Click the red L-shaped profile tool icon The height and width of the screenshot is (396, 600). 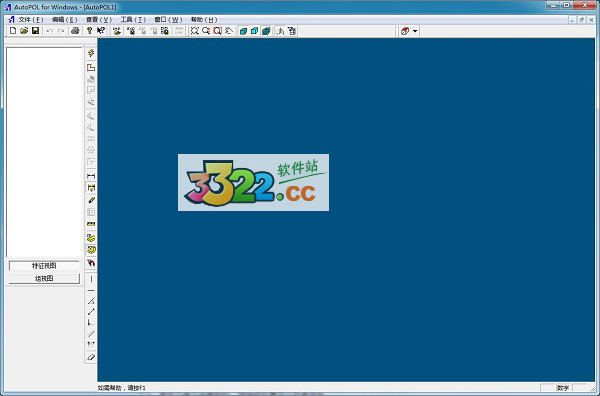pos(91,67)
